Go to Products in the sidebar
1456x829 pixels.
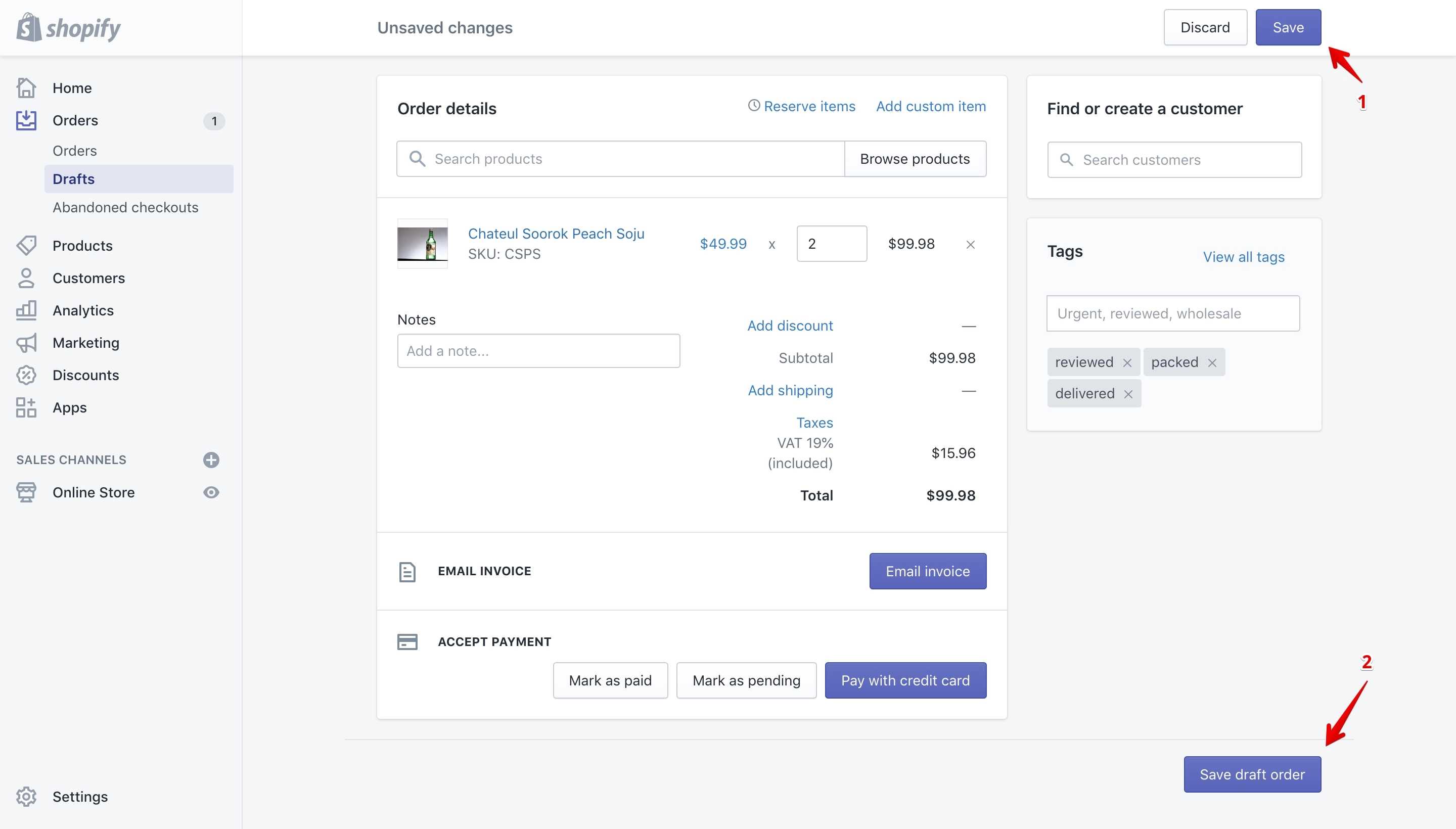click(x=82, y=245)
